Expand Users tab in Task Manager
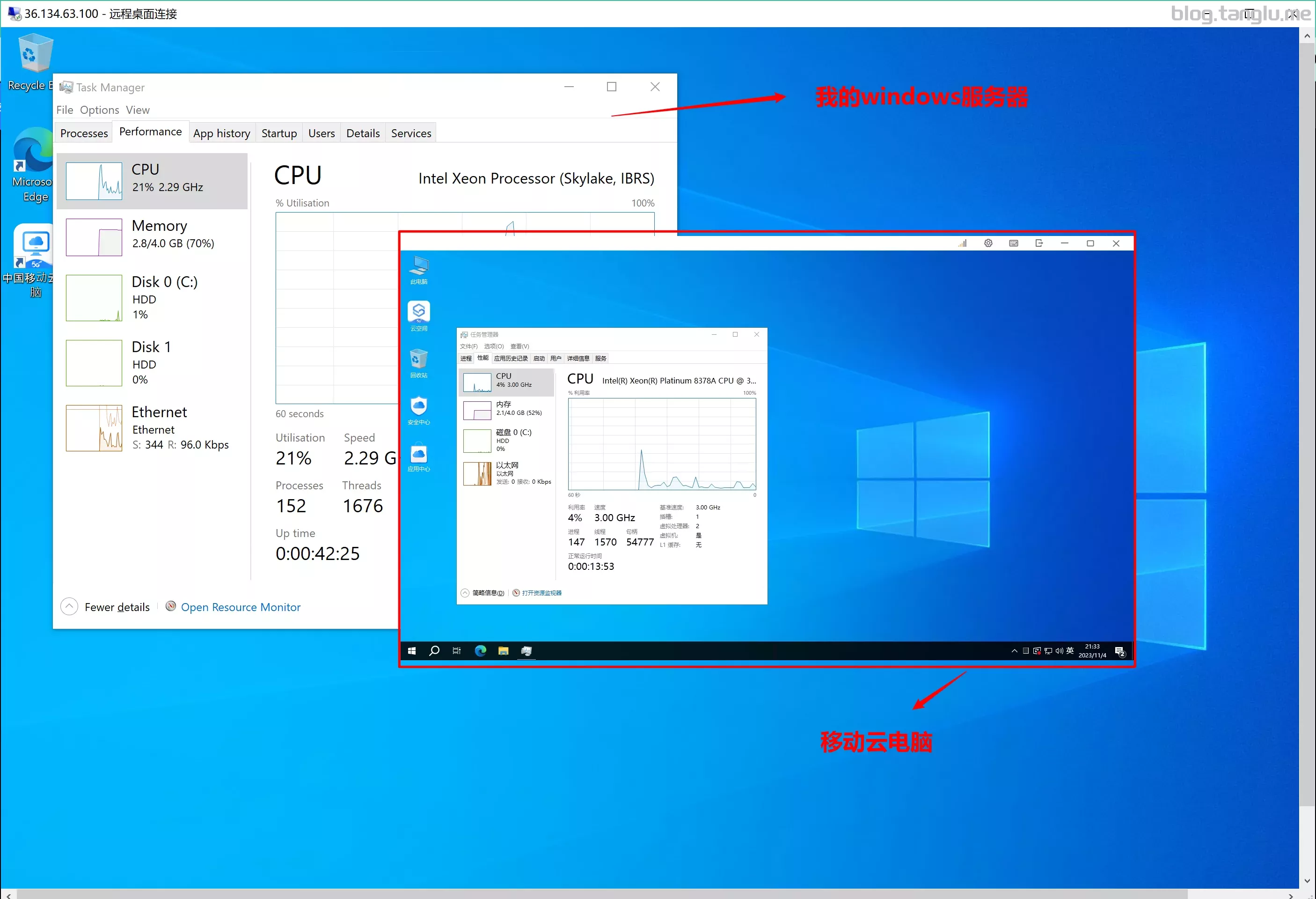 tap(320, 132)
